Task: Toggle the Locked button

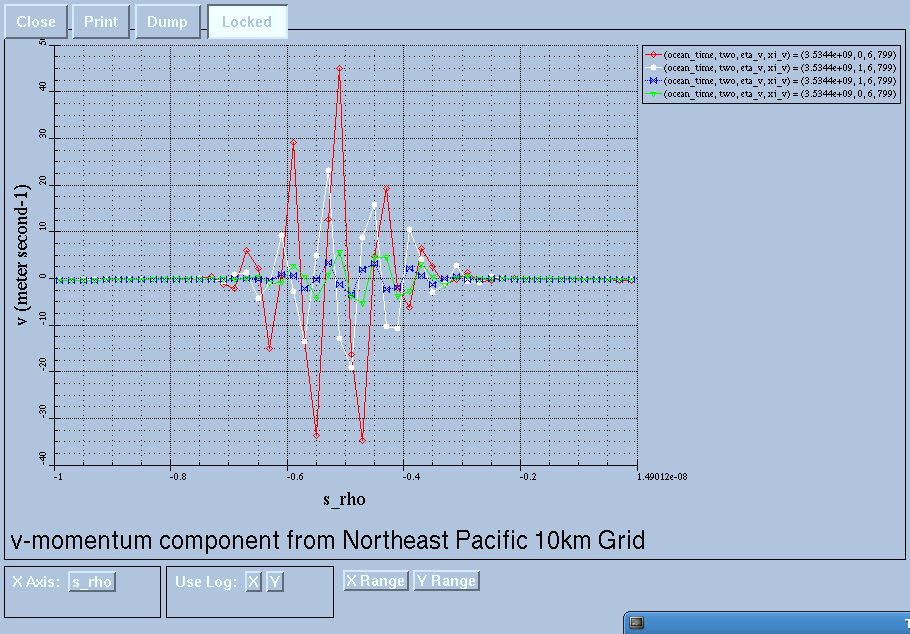Action: (247, 21)
